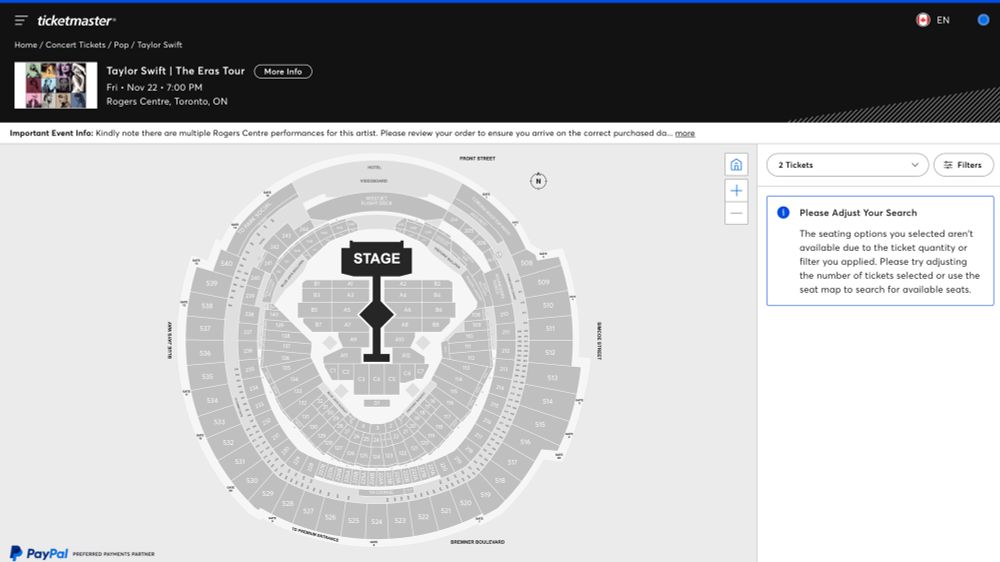Open the 2 Tickets quantity dropdown

(847, 165)
